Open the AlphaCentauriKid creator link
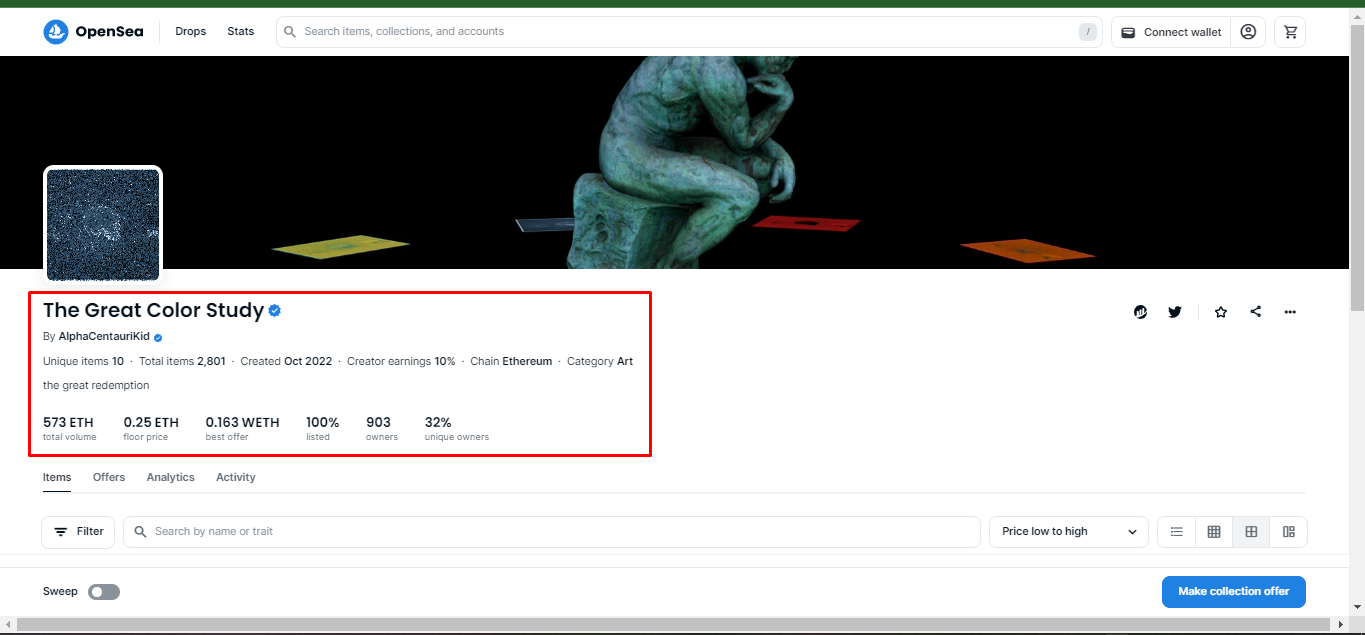The width and height of the screenshot is (1365, 635). click(104, 337)
